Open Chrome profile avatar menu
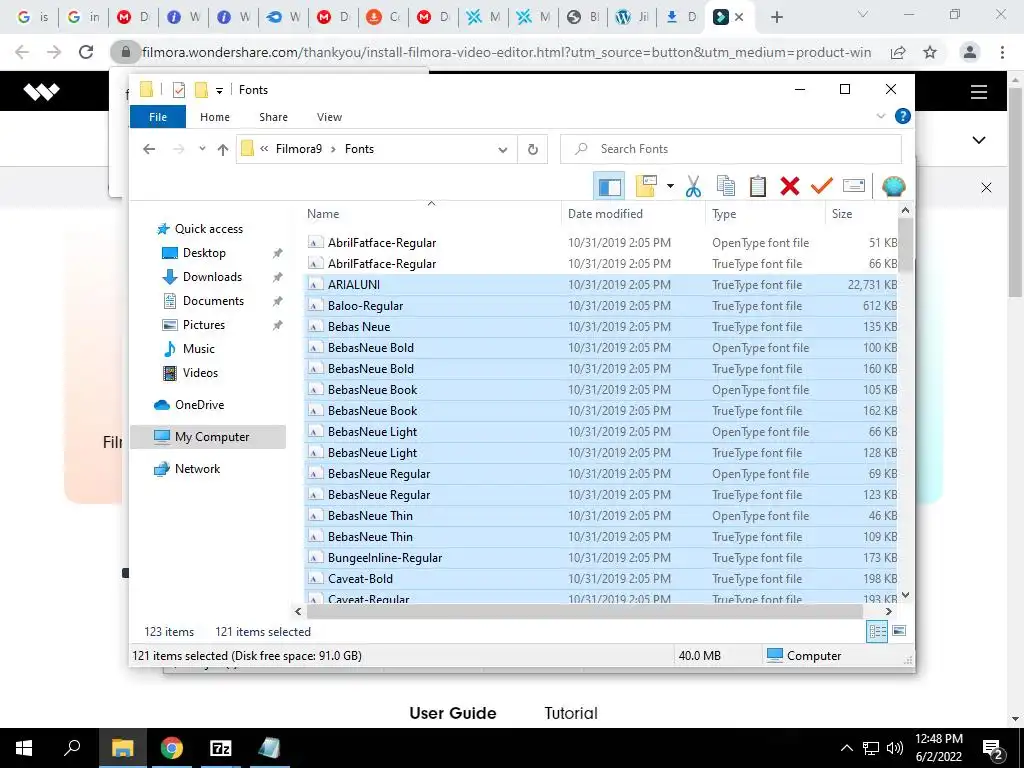This screenshot has width=1024, height=768. [970, 52]
